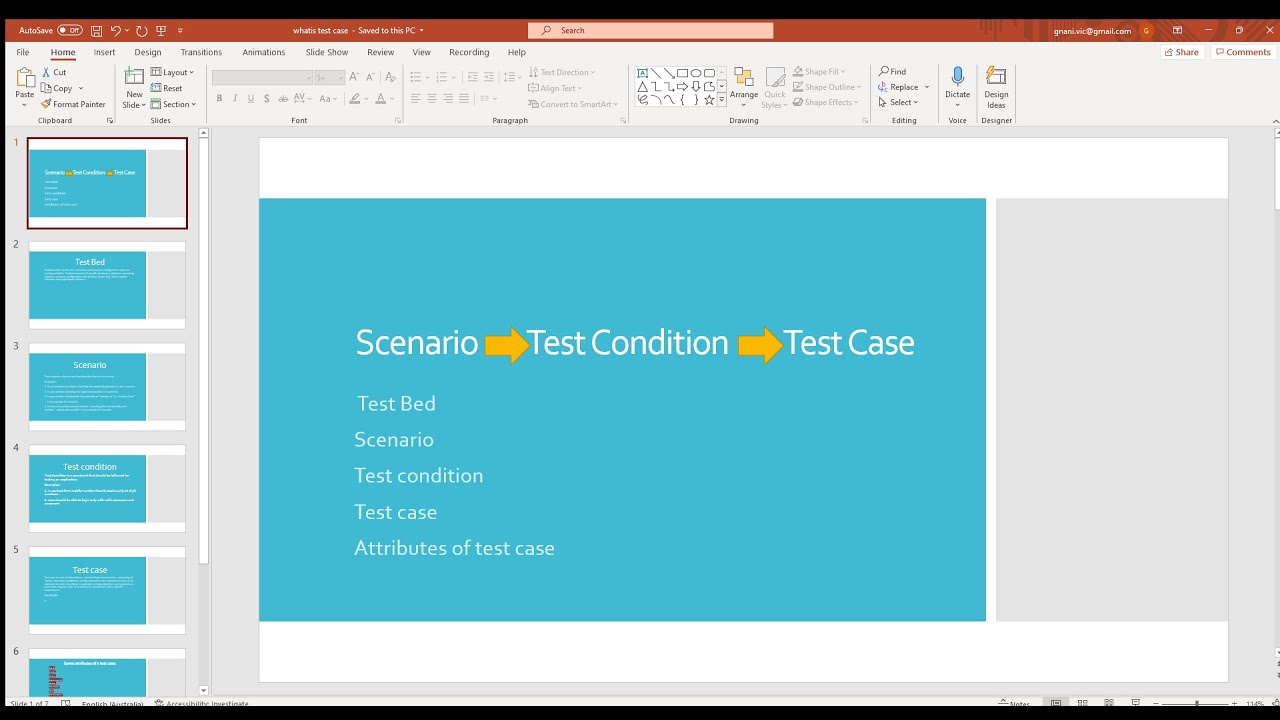
Task: Open the Section dropdown
Action: click(x=174, y=104)
